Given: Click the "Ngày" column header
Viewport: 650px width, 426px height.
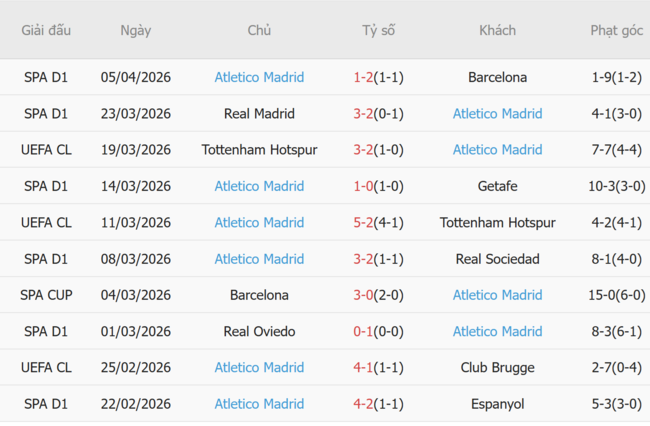Looking at the screenshot, I should [135, 30].
